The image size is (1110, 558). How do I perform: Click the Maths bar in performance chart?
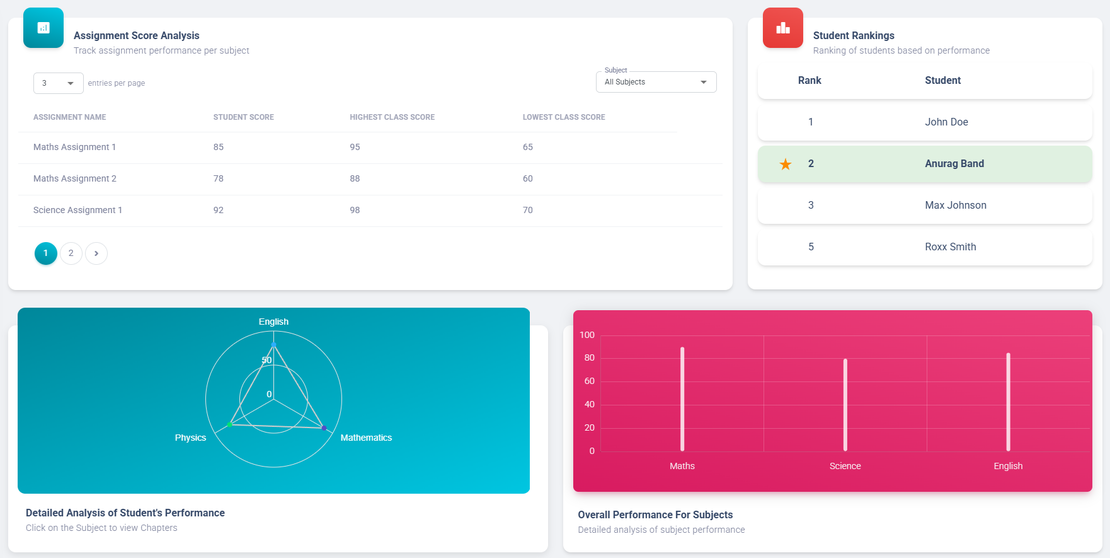pos(682,399)
